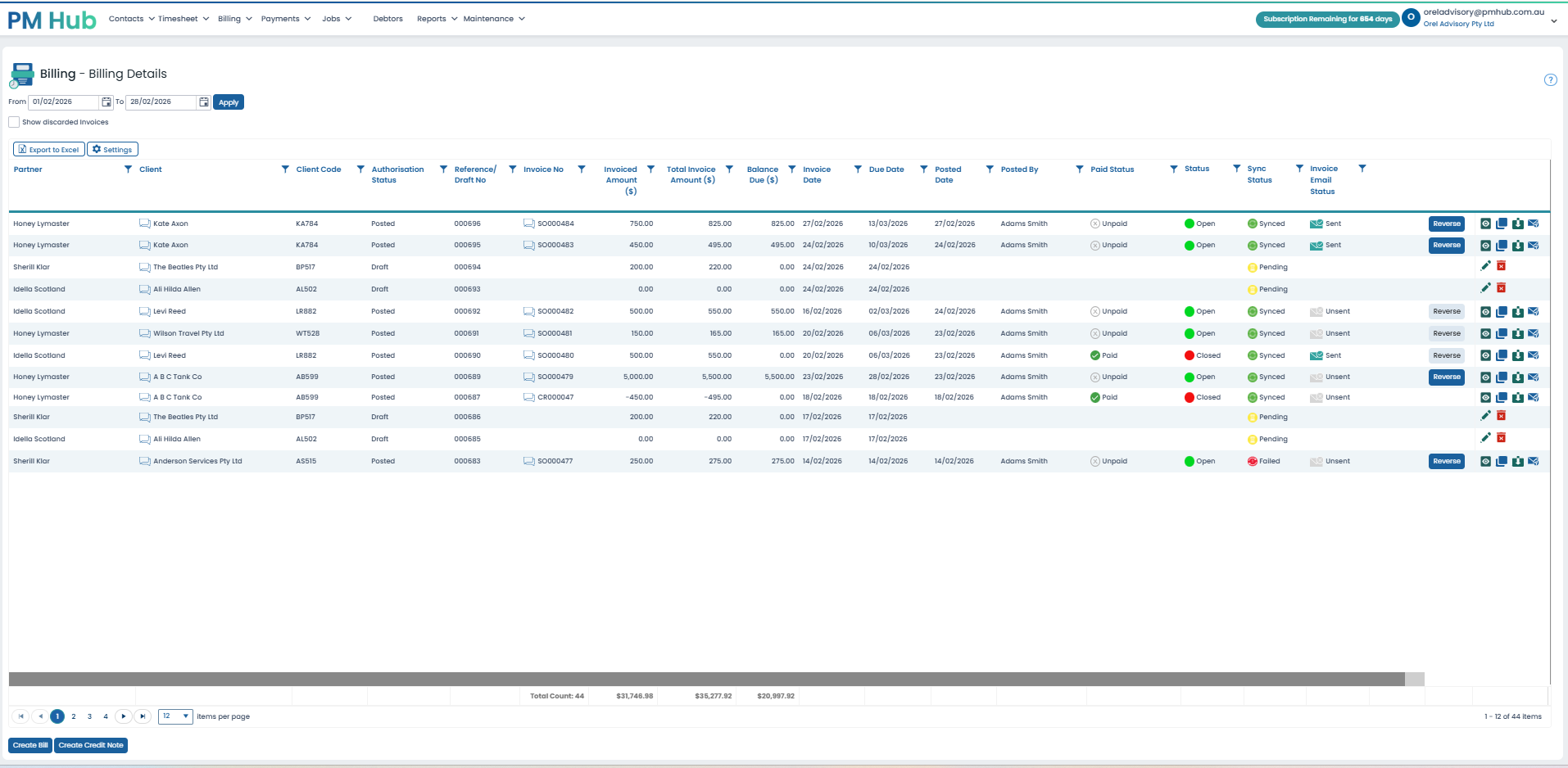
Task: Reverse invoice SO000479
Action: coord(1447,377)
